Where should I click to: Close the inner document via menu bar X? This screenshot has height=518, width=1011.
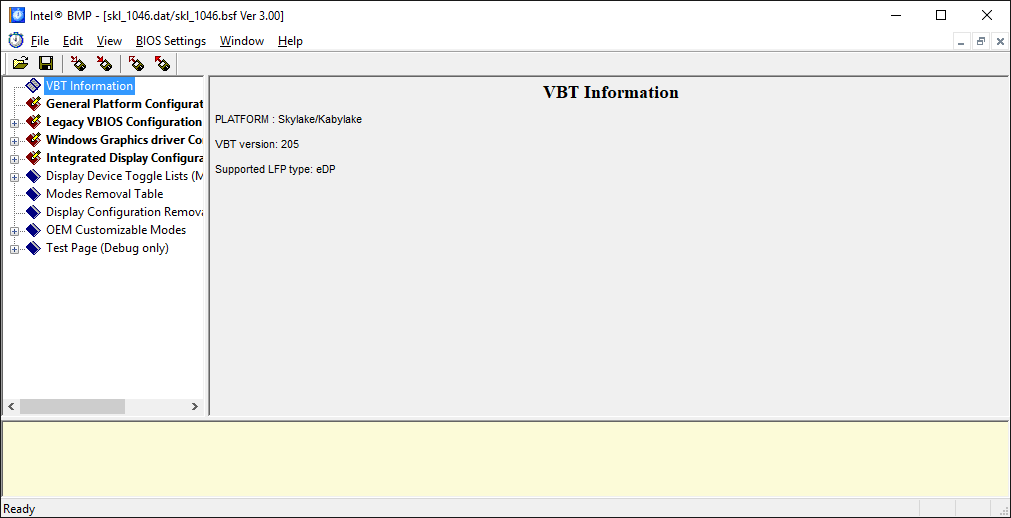[1000, 42]
